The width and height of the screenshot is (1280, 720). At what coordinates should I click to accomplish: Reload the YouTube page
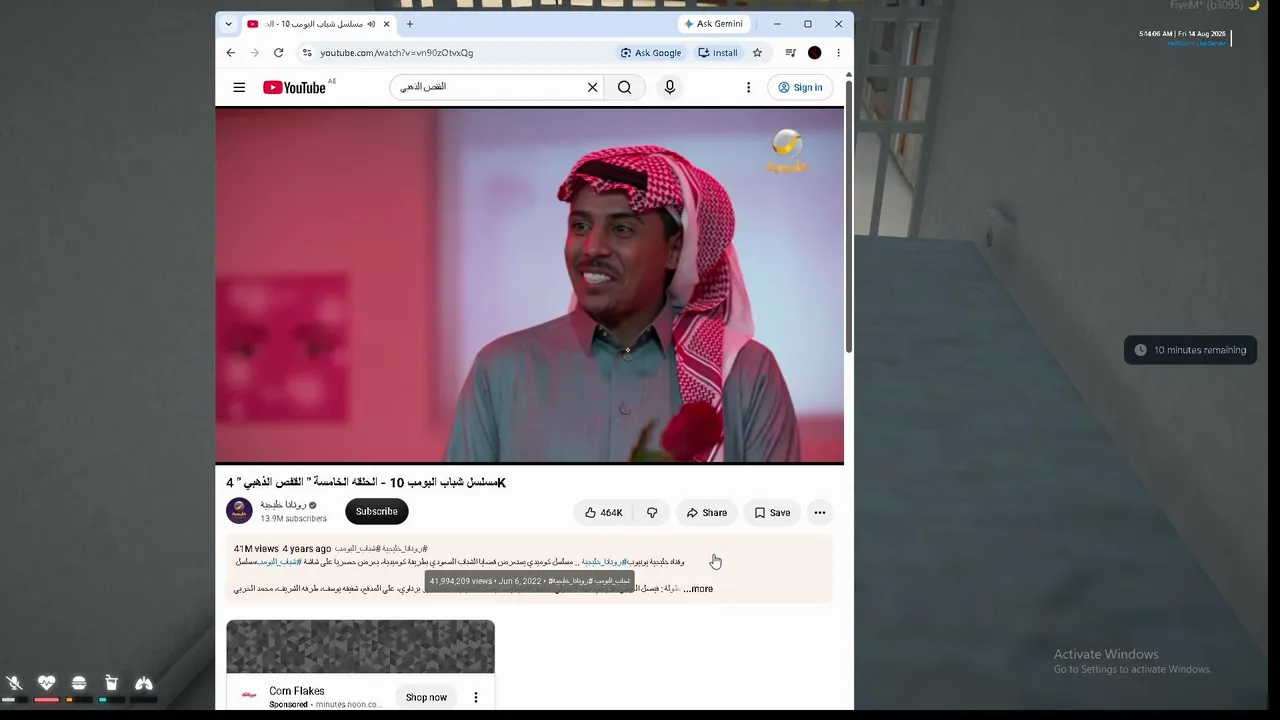(x=279, y=53)
